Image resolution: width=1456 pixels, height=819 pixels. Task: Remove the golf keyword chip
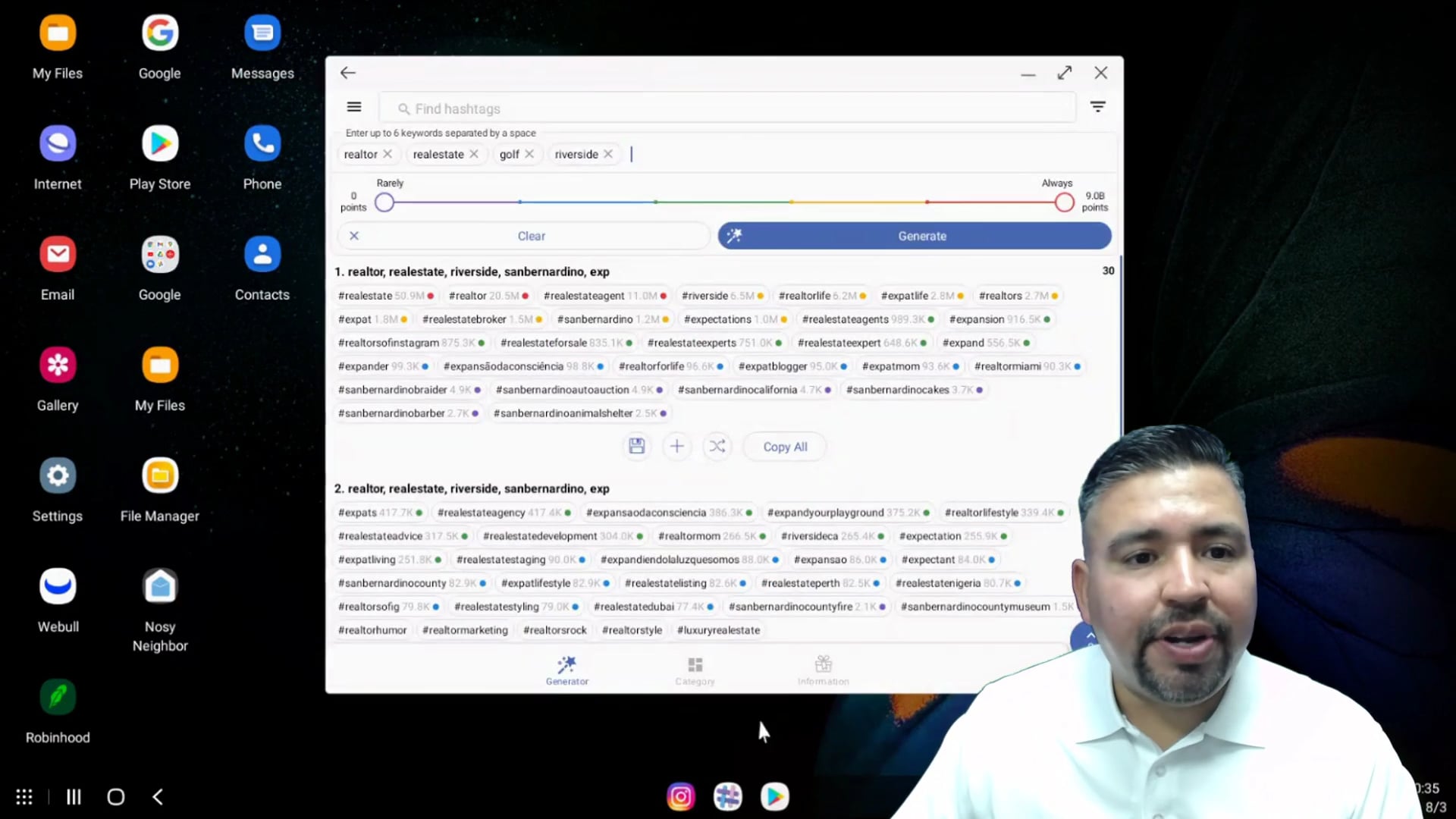529,154
